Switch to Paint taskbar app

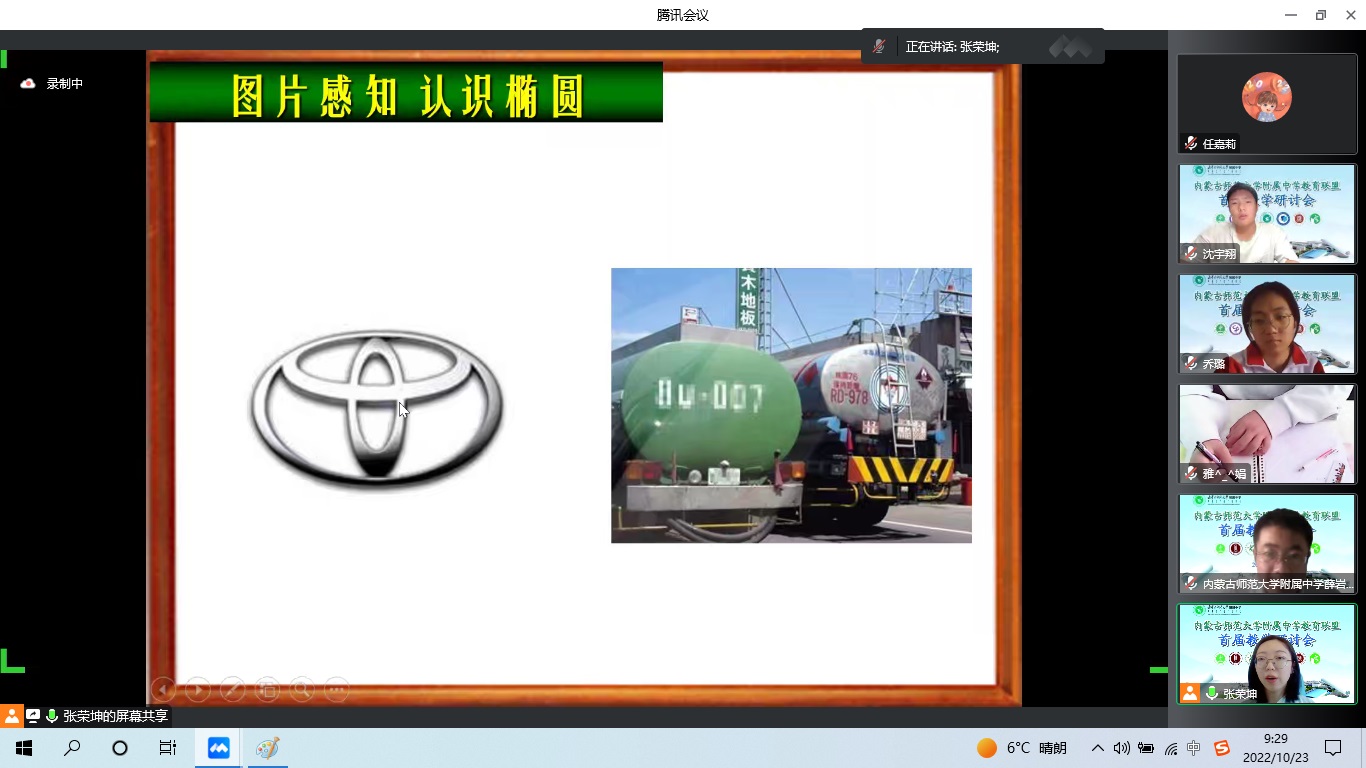coord(267,748)
